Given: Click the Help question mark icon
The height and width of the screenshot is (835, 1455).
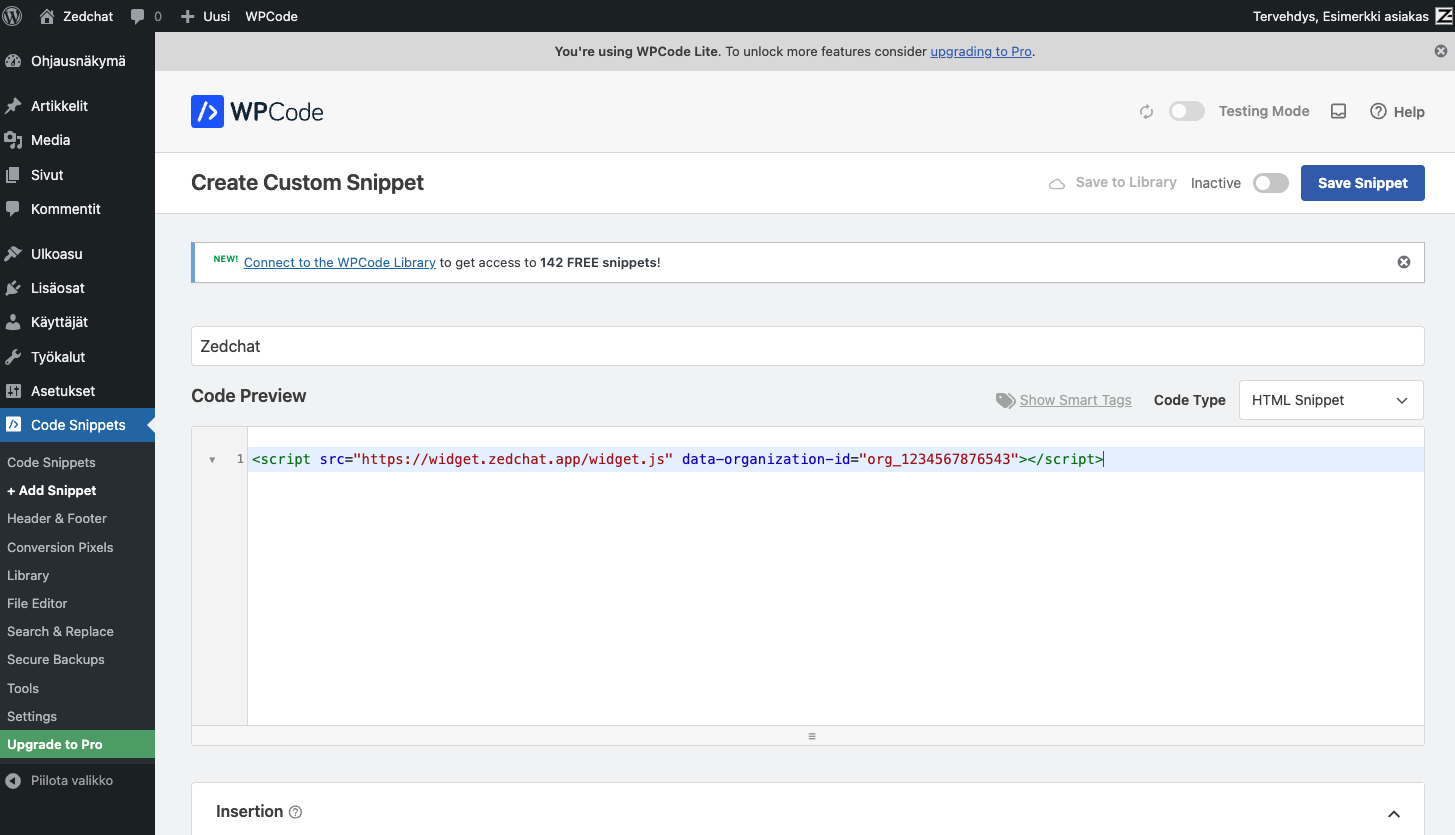Looking at the screenshot, I should [x=1378, y=112].
